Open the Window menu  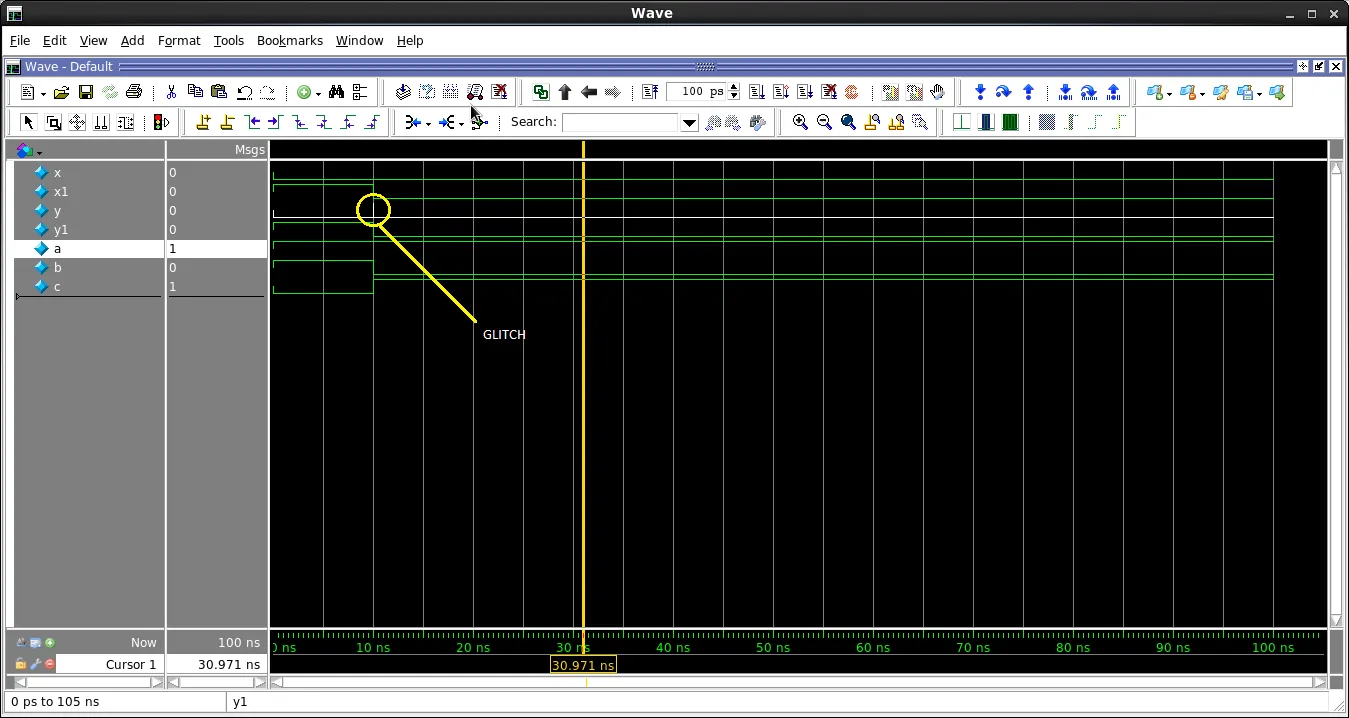tap(359, 41)
